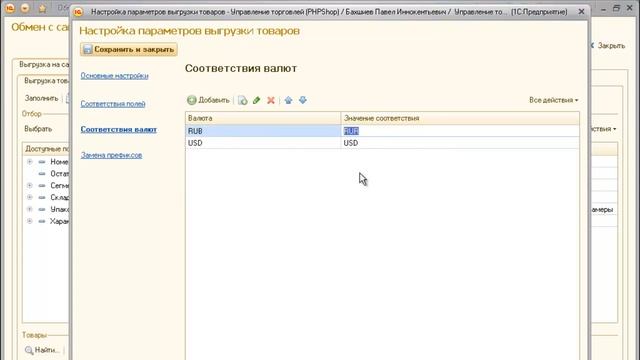
Task: Open Основные настройки section link
Action: pos(114,76)
